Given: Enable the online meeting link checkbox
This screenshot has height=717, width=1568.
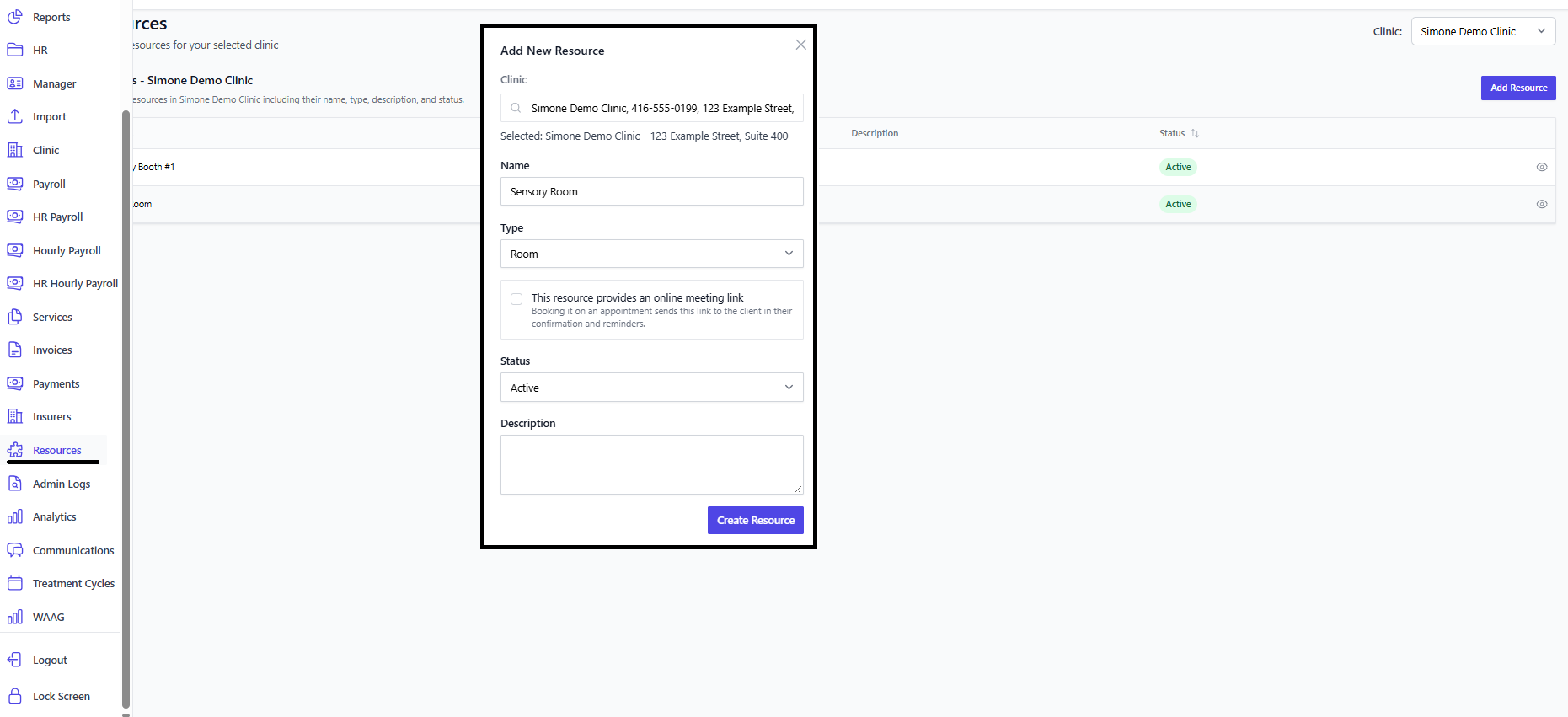Looking at the screenshot, I should 516,299.
